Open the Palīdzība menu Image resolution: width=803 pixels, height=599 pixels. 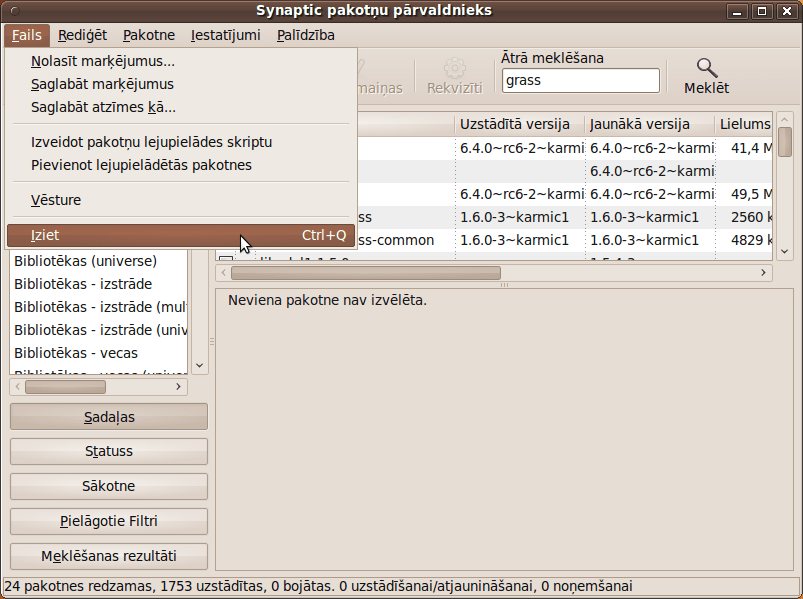tap(306, 35)
